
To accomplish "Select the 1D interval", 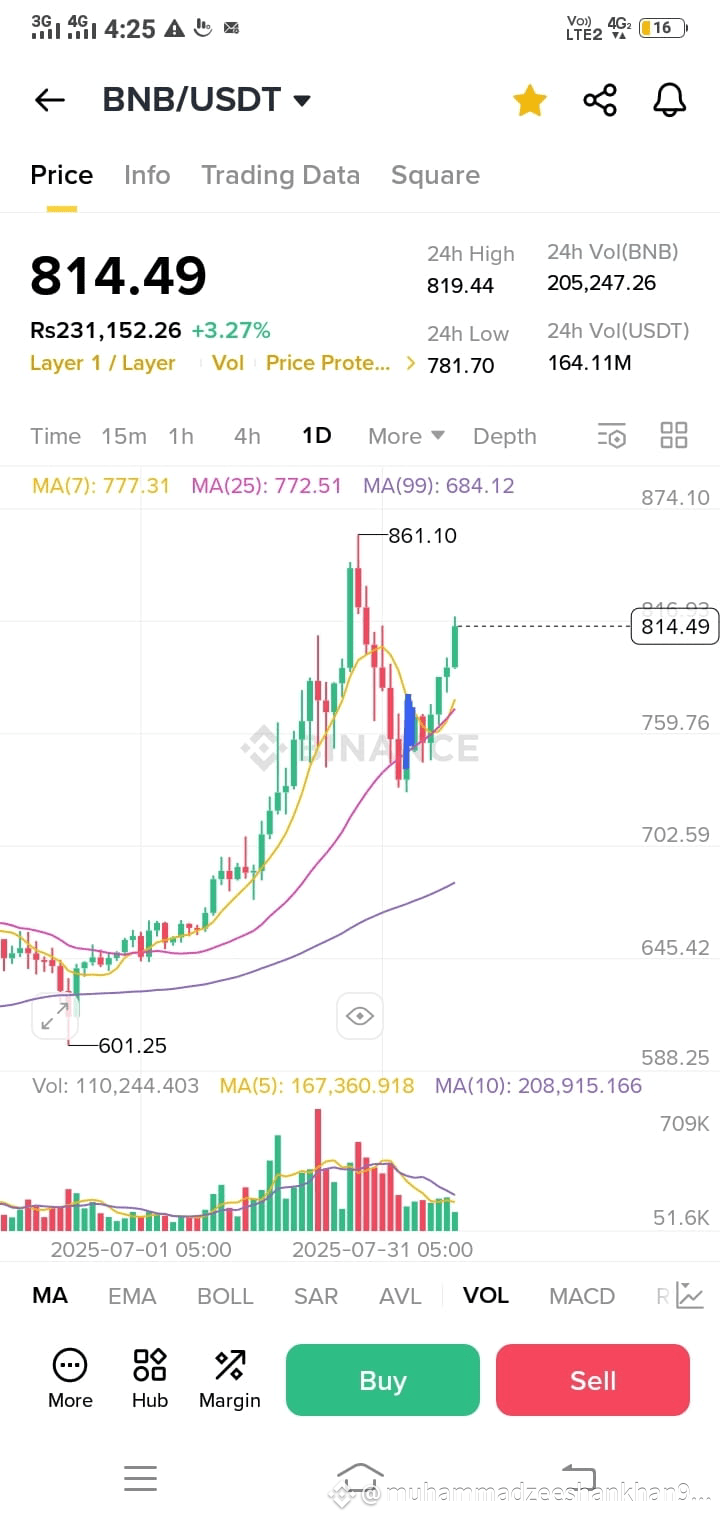I will point(317,436).
